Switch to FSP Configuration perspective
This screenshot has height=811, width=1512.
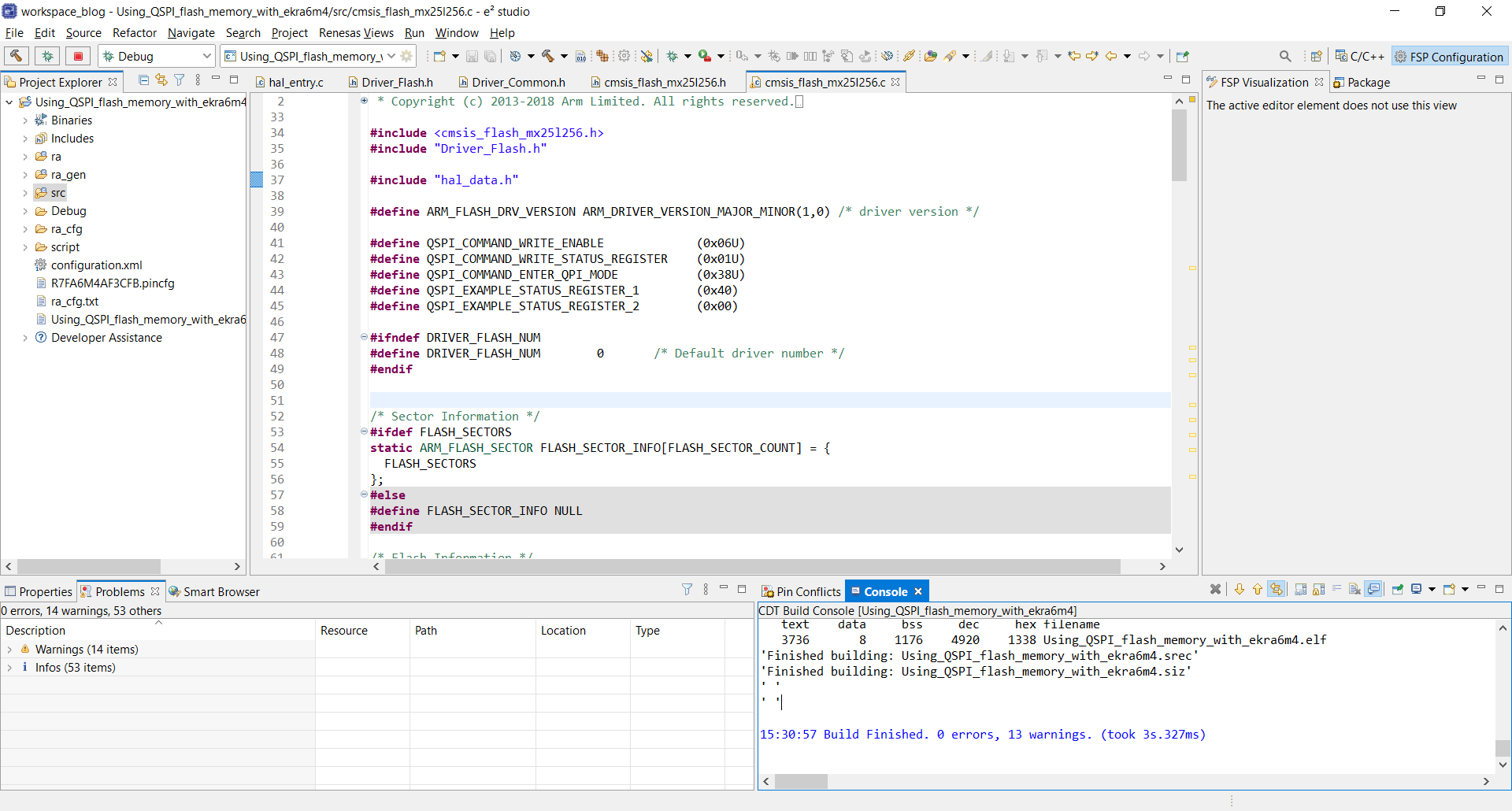[x=1449, y=56]
